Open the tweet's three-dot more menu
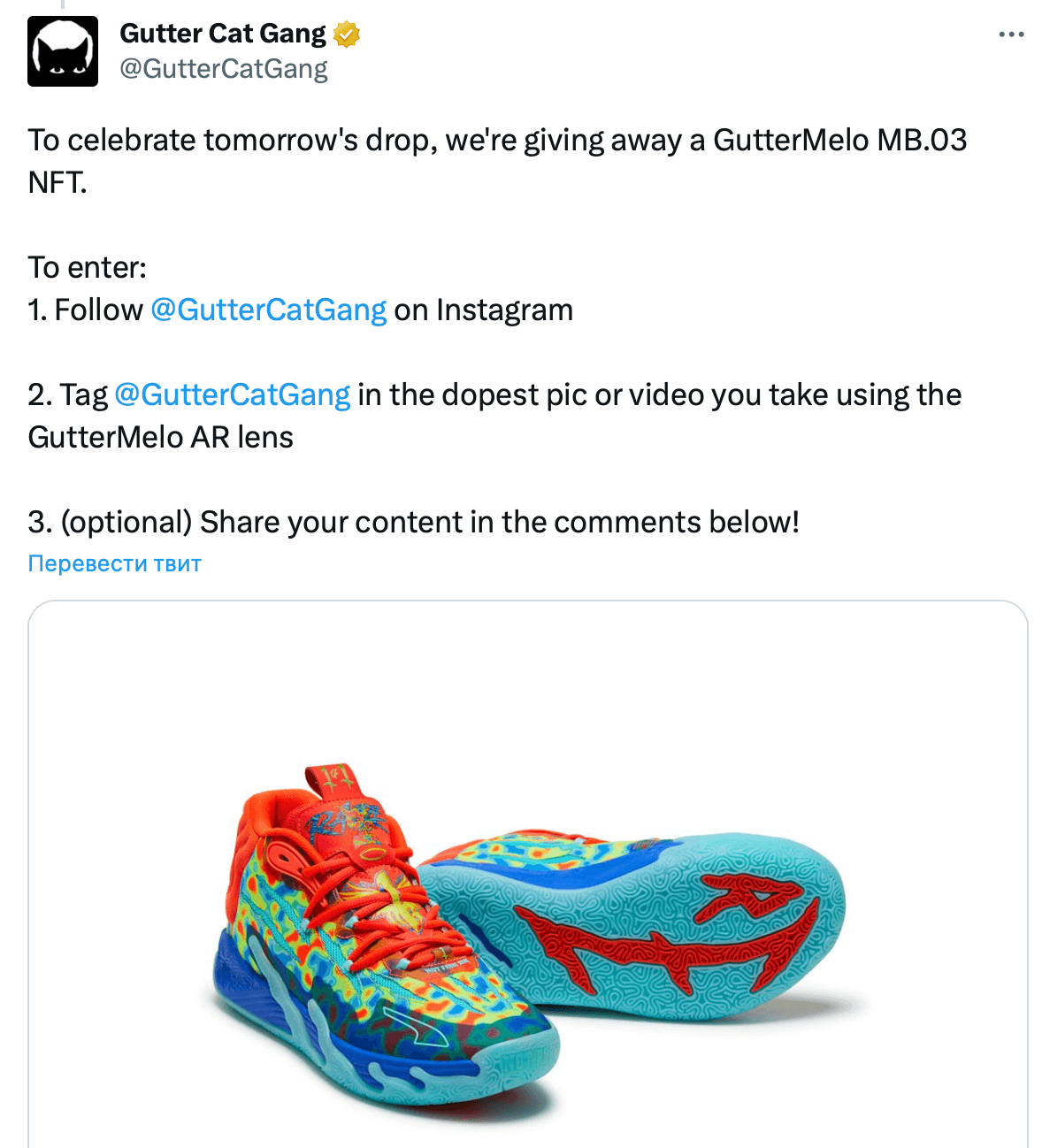The width and height of the screenshot is (1042, 1148). [x=1010, y=34]
